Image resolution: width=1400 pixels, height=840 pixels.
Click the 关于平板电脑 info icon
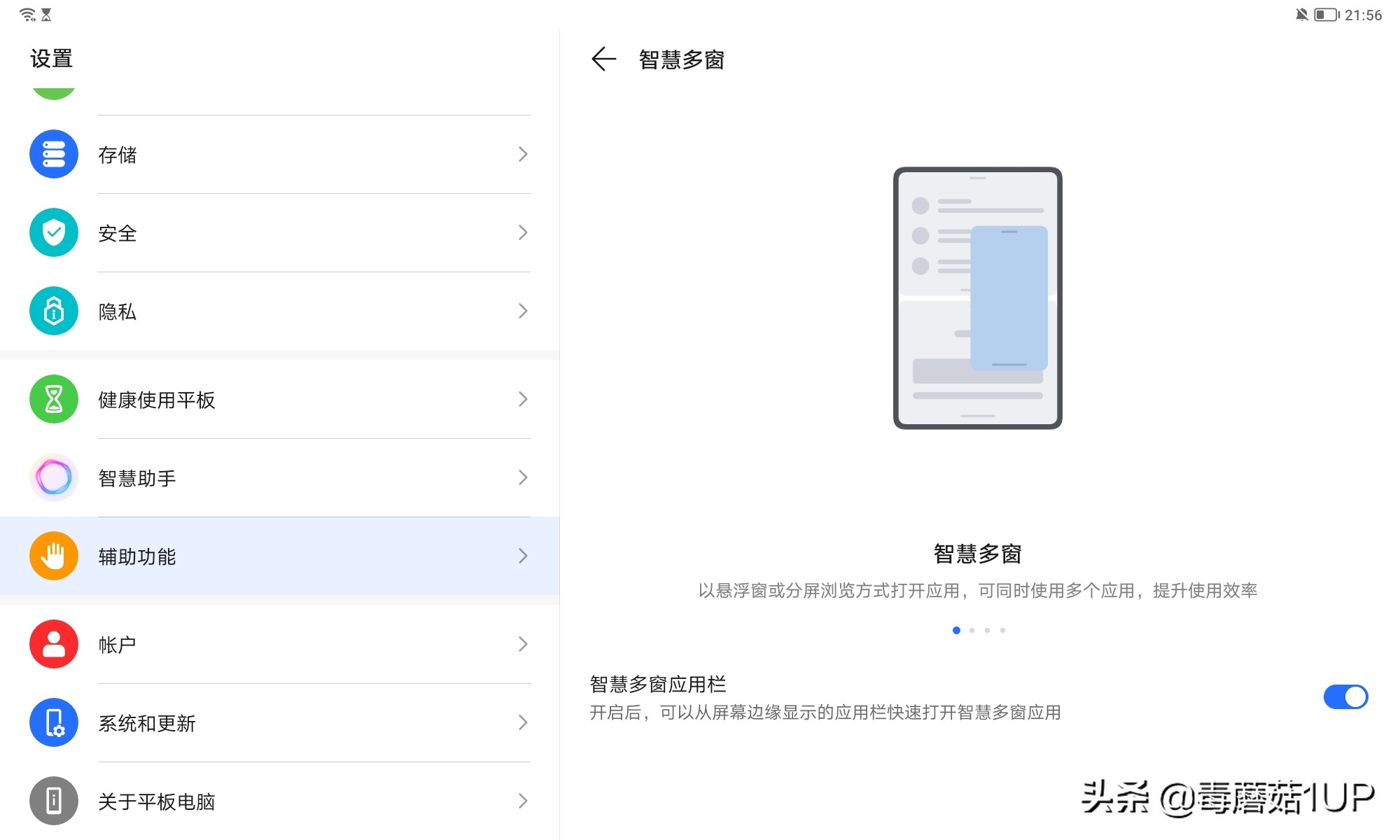[x=53, y=801]
